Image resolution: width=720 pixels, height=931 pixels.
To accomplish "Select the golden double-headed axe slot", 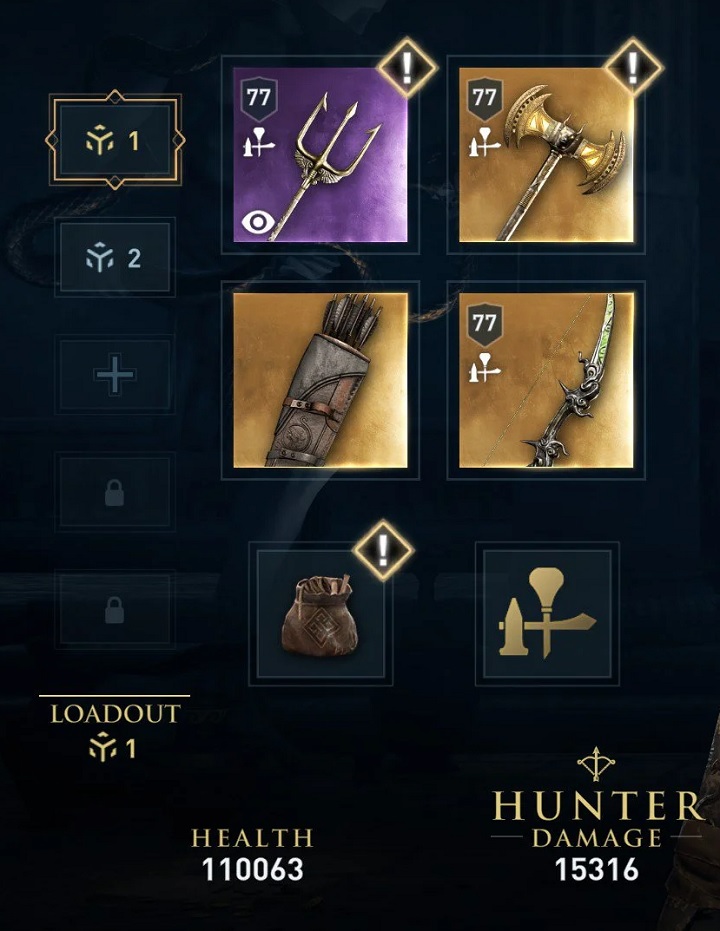I will 546,154.
